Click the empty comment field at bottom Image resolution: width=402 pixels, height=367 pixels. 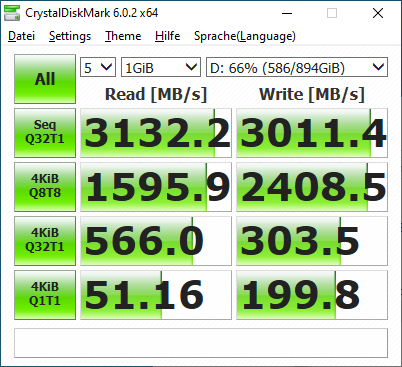pyautogui.click(x=201, y=343)
